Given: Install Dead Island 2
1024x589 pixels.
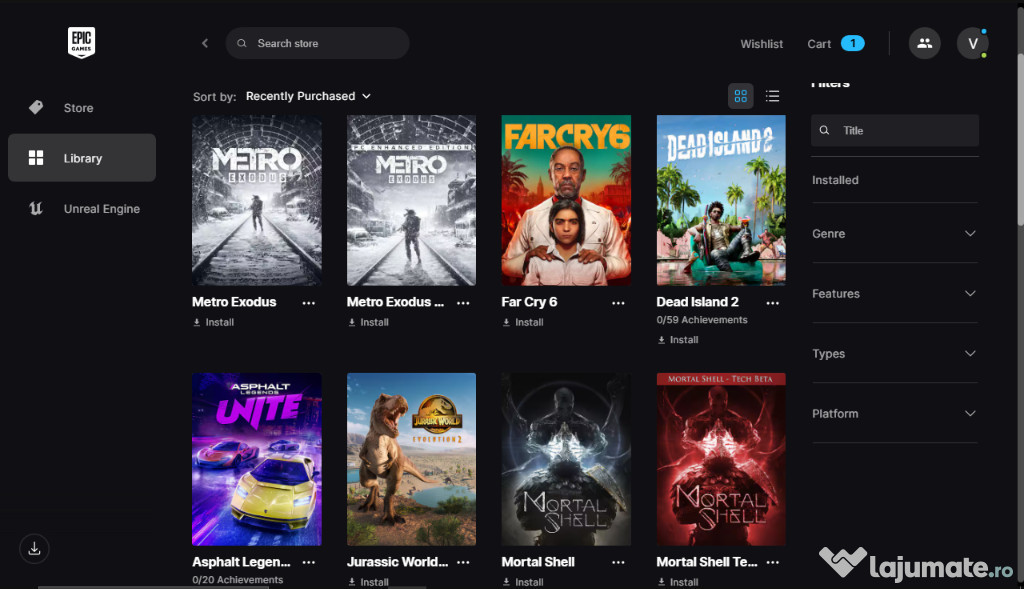Looking at the screenshot, I should [x=678, y=340].
